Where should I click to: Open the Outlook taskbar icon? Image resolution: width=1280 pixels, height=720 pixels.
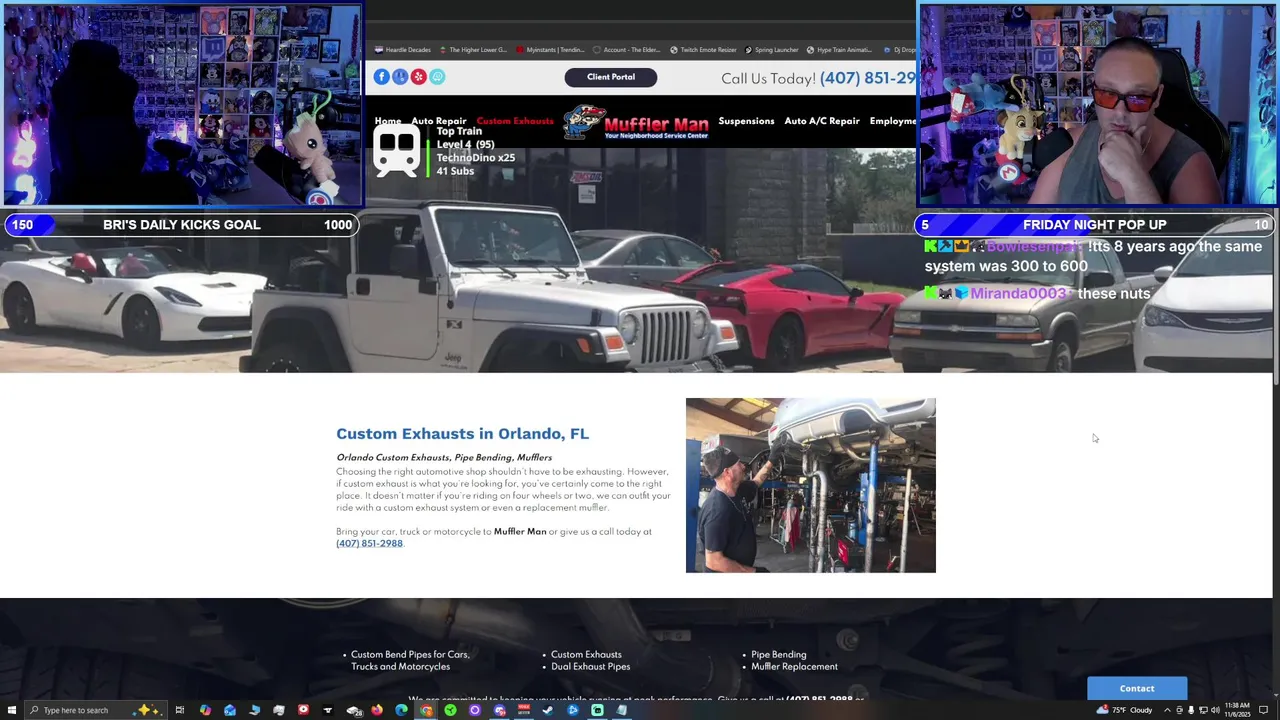(230, 710)
